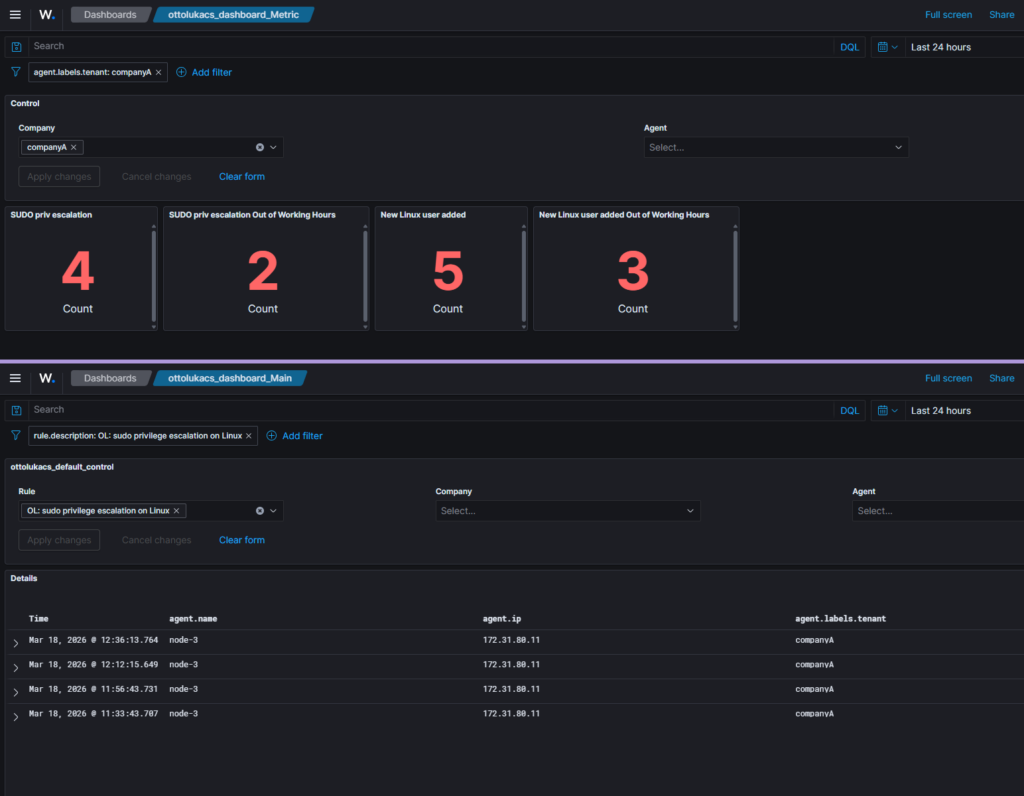The image size is (1024, 796).
Task: Remove the rule.description sudo filter pill
Action: 249,436
